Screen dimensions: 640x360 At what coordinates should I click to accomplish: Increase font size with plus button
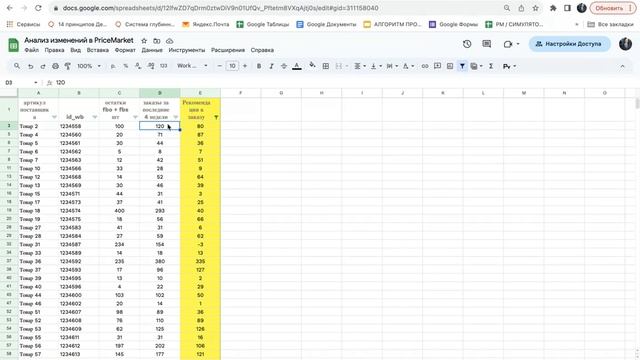point(245,66)
